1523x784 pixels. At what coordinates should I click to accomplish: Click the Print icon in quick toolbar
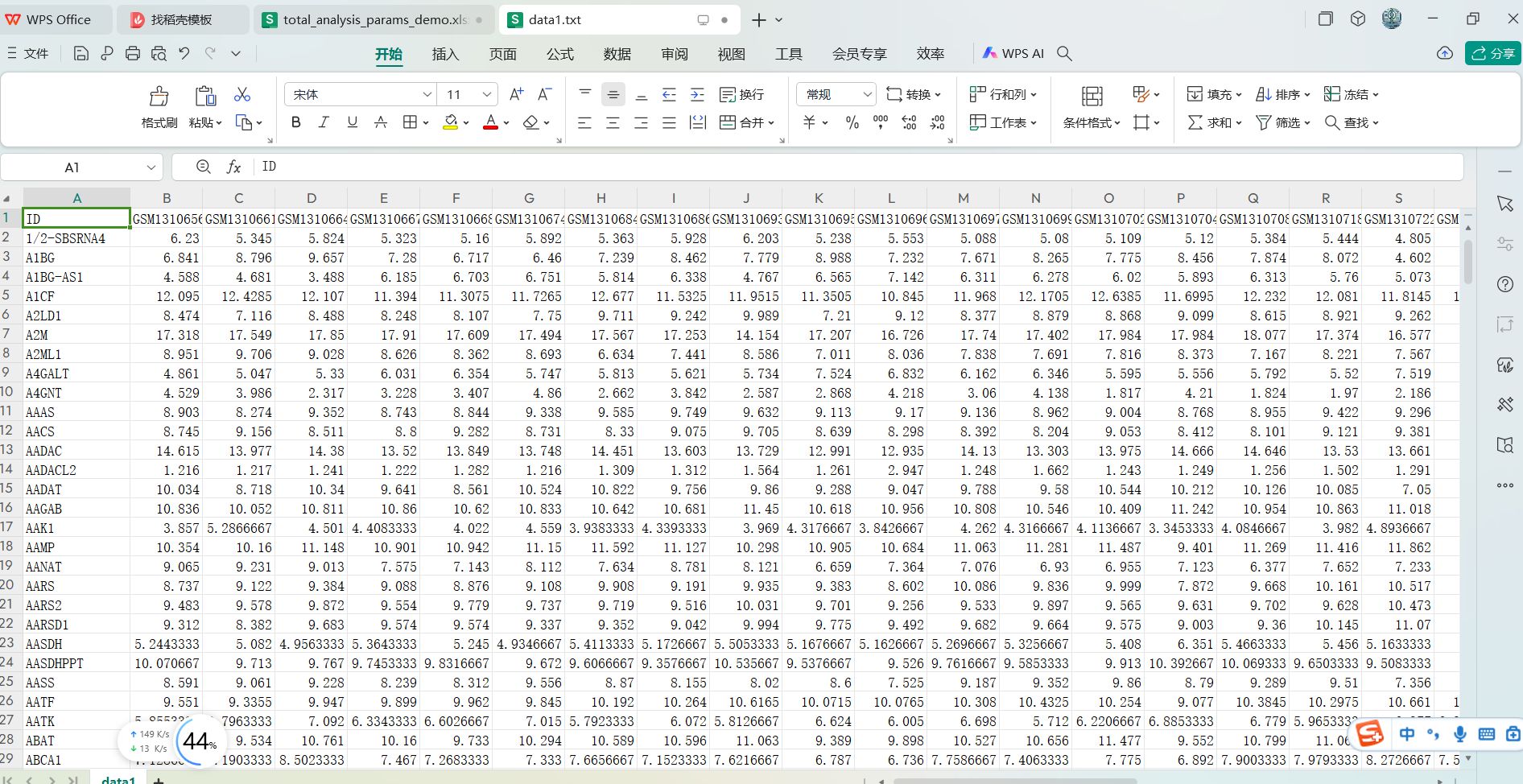(x=133, y=53)
